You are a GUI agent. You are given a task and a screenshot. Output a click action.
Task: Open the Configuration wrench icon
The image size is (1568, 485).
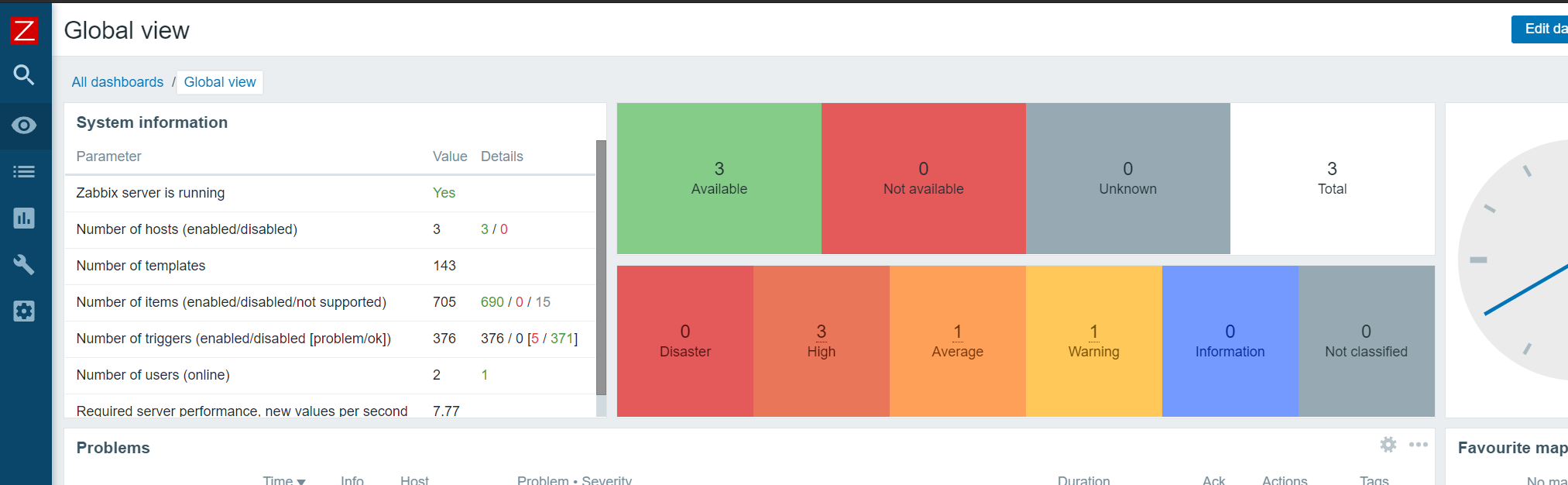[x=24, y=265]
